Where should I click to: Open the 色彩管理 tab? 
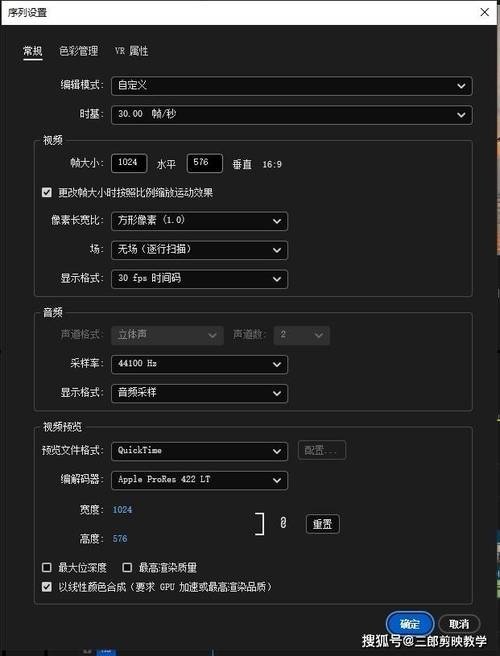pos(79,51)
